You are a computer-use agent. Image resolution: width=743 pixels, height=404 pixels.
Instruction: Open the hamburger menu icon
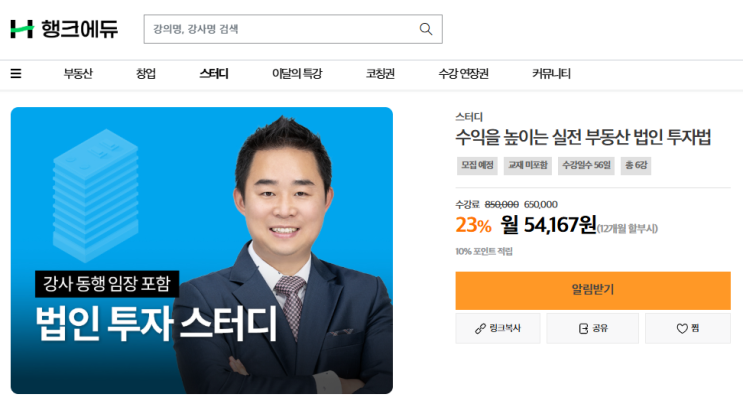tap(16, 73)
